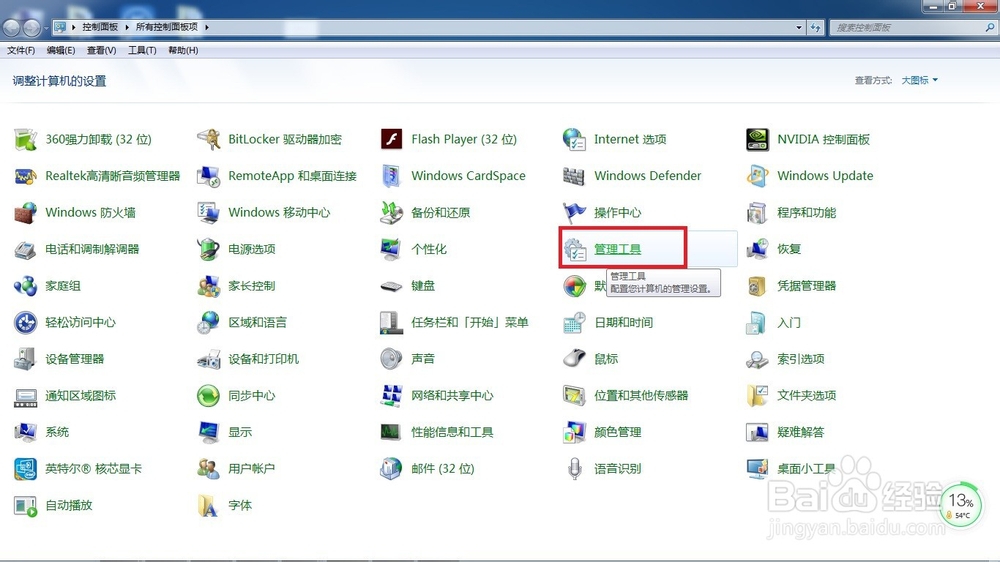
Task: Open 索引选项 link
Action: (x=800, y=359)
